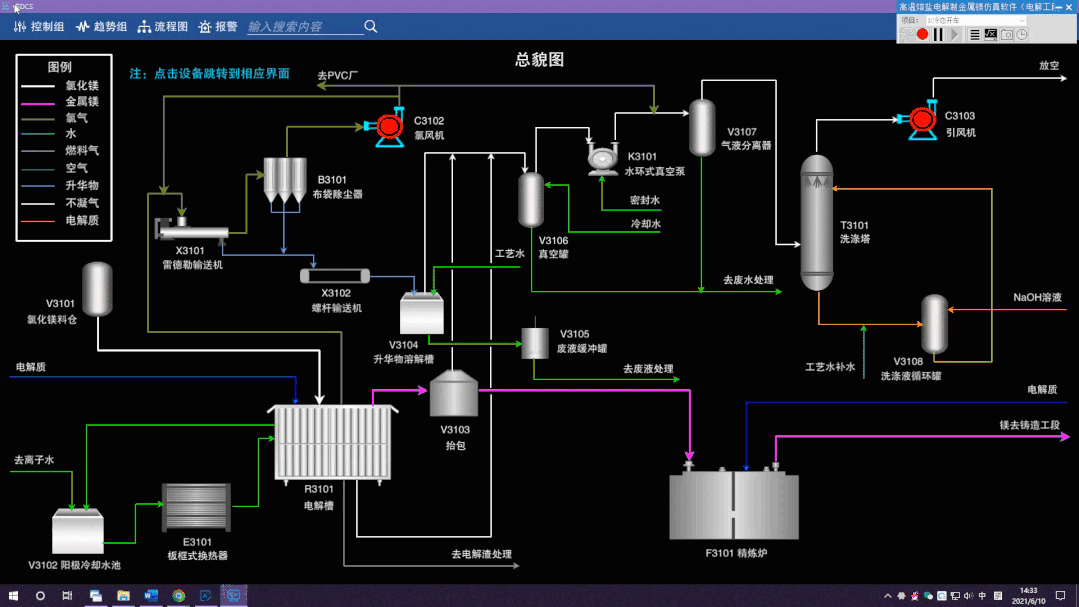Screen dimensions: 1079x607
Task: Open the B3101 bag dust collector
Action: [285, 181]
